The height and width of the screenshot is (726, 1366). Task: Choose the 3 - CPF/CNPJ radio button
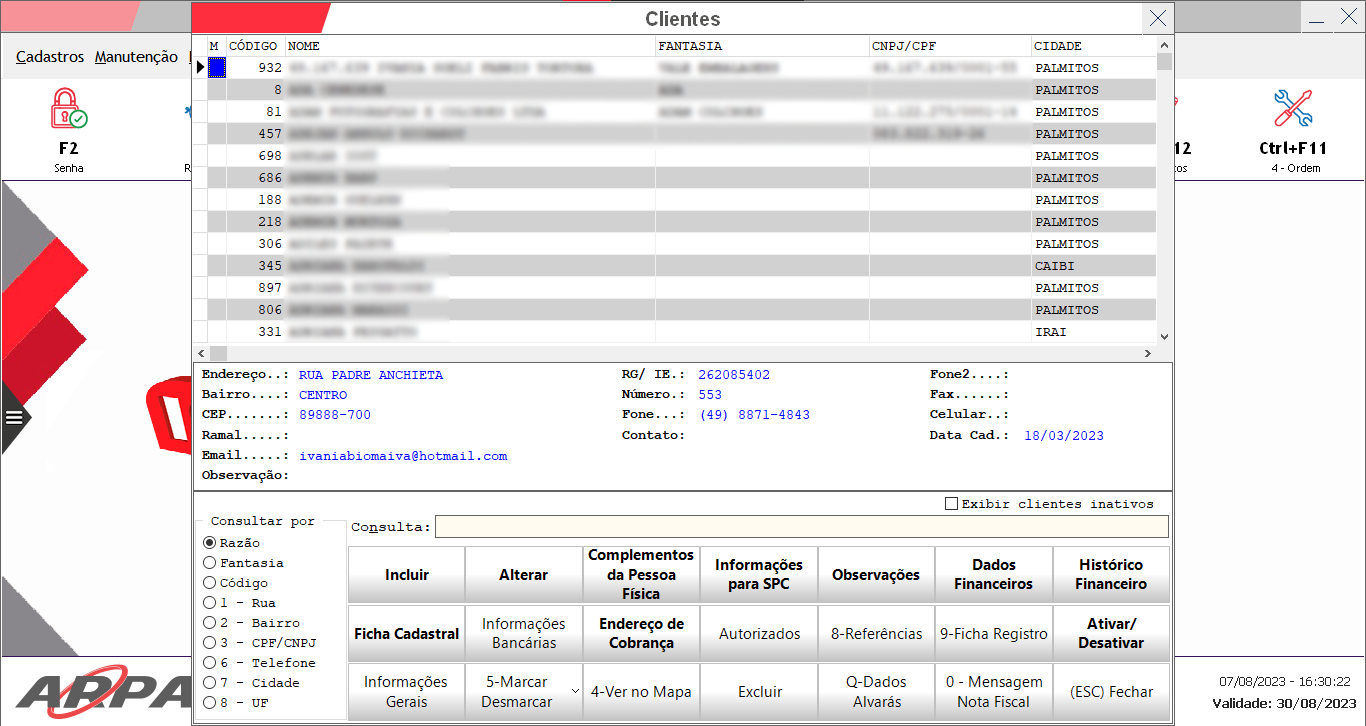210,643
